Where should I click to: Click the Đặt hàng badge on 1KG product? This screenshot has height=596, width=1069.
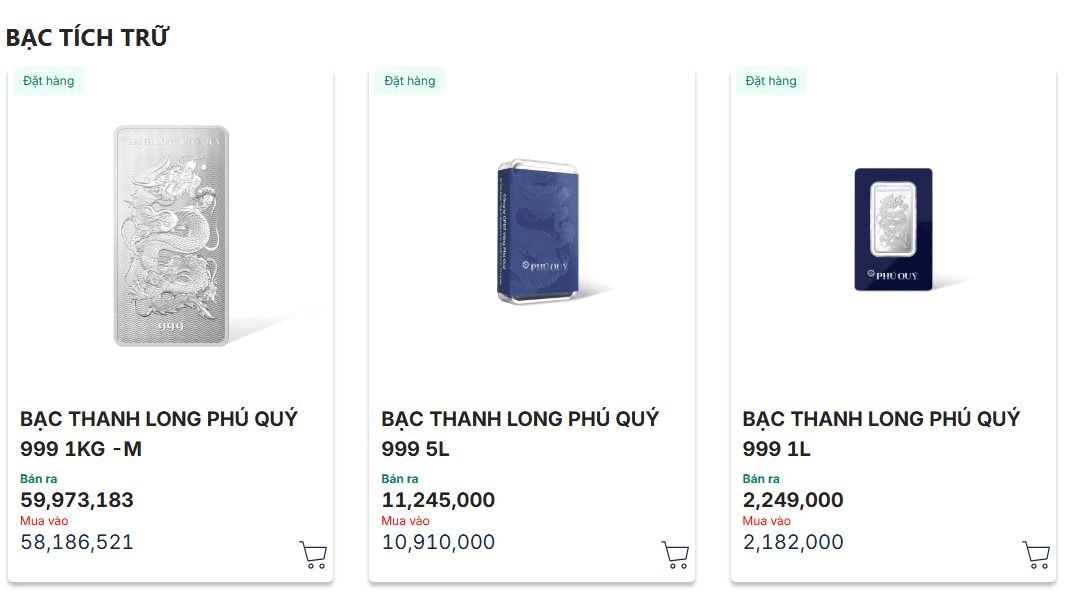[48, 81]
